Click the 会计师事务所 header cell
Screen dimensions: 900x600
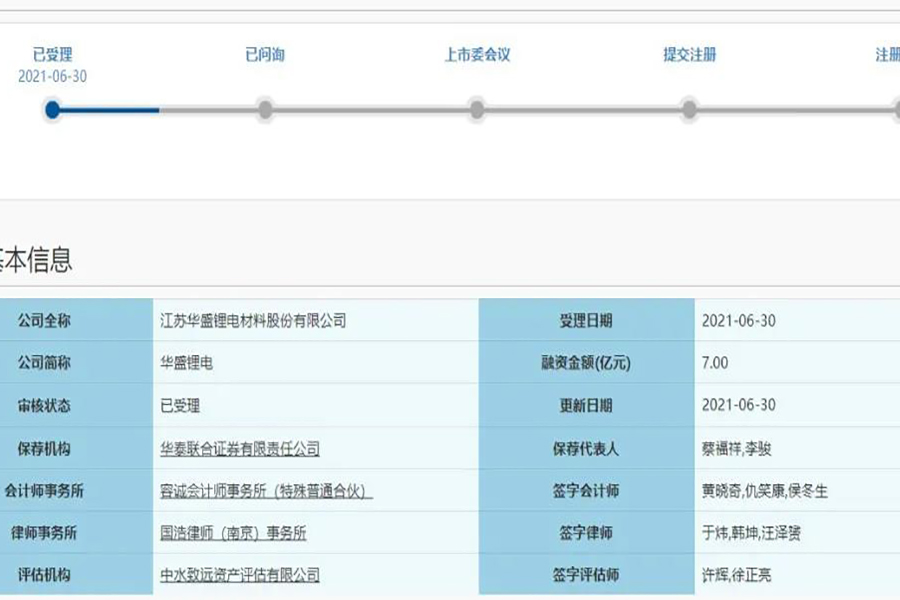point(76,490)
